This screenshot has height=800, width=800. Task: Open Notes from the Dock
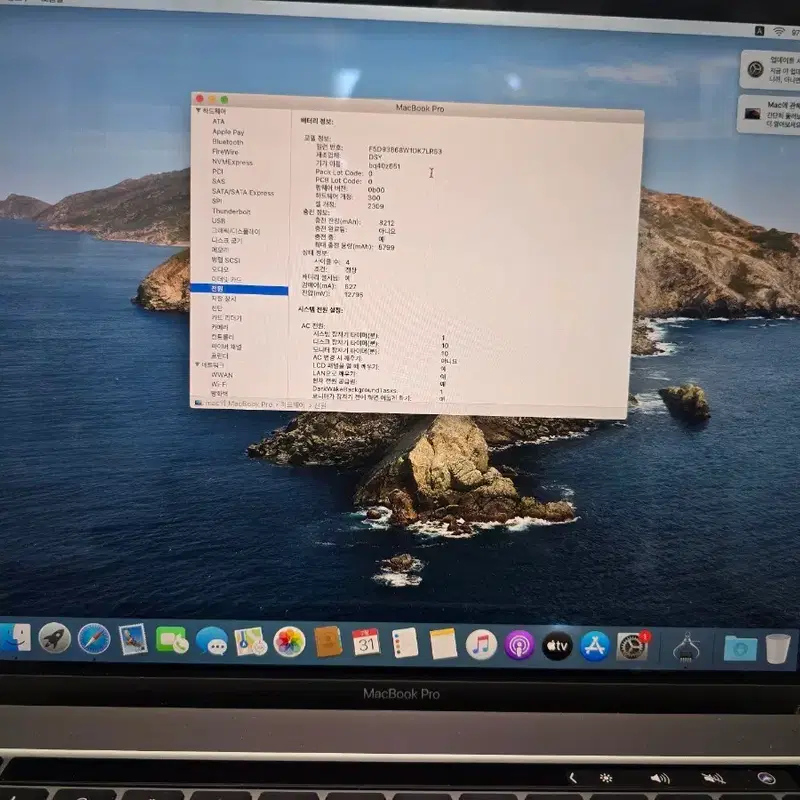(443, 643)
